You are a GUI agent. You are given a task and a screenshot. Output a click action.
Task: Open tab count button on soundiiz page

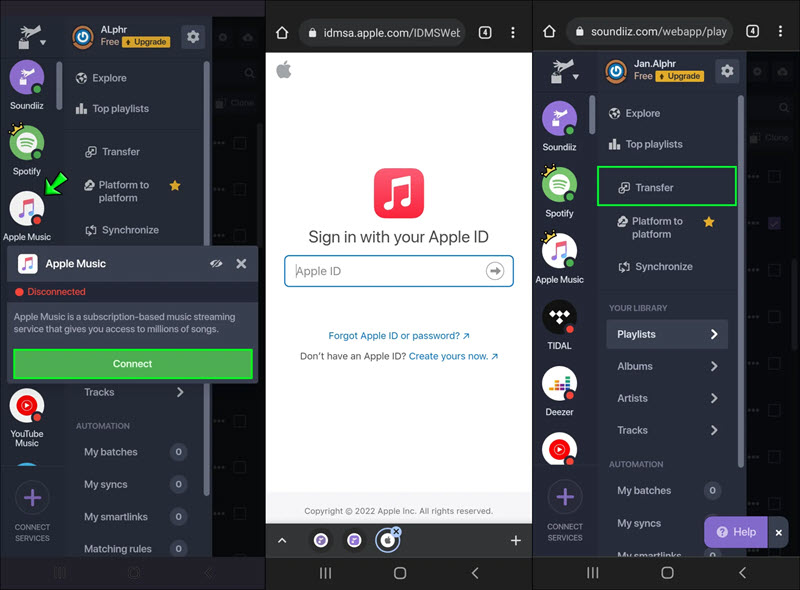(752, 32)
